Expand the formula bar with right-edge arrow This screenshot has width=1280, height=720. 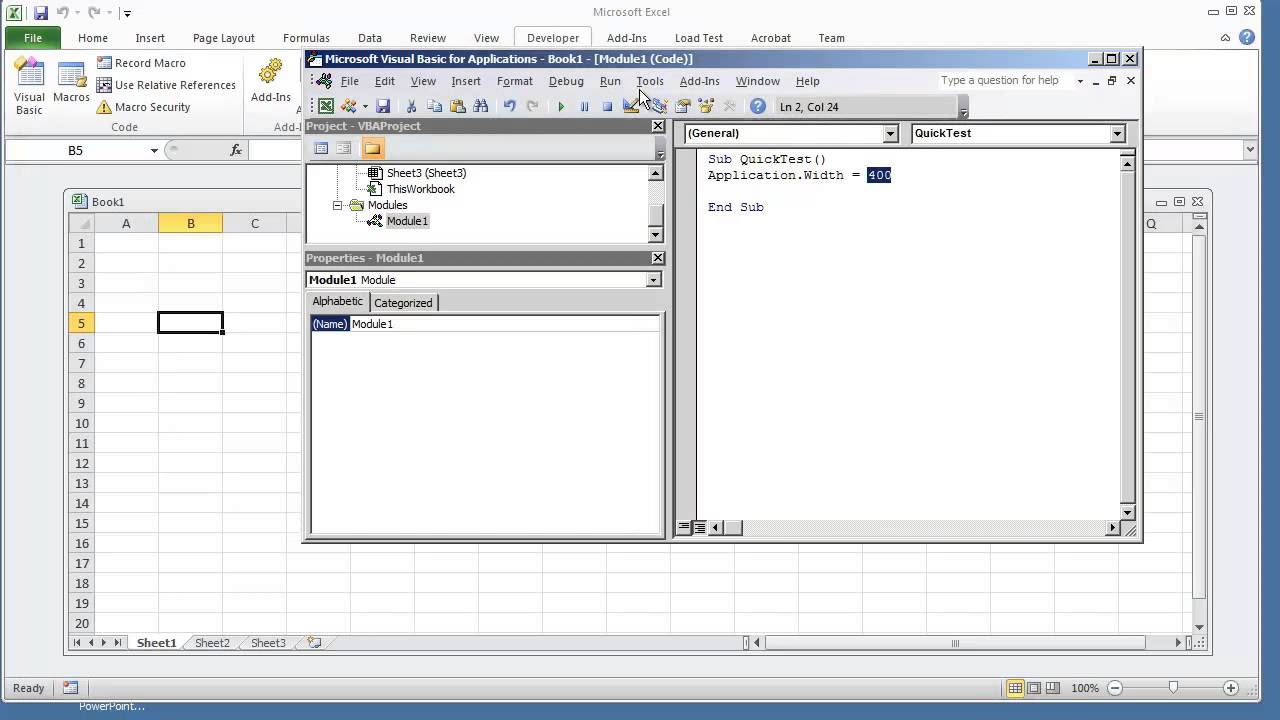pos(1250,150)
